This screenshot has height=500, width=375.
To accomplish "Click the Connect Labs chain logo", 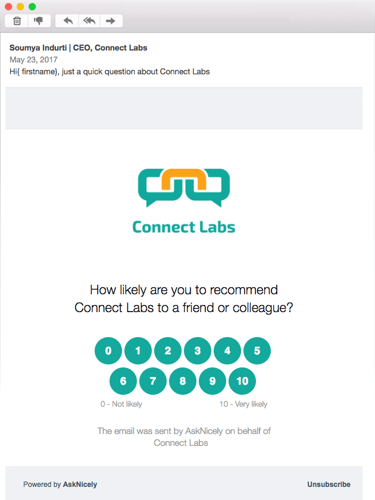I will pyautogui.click(x=184, y=188).
